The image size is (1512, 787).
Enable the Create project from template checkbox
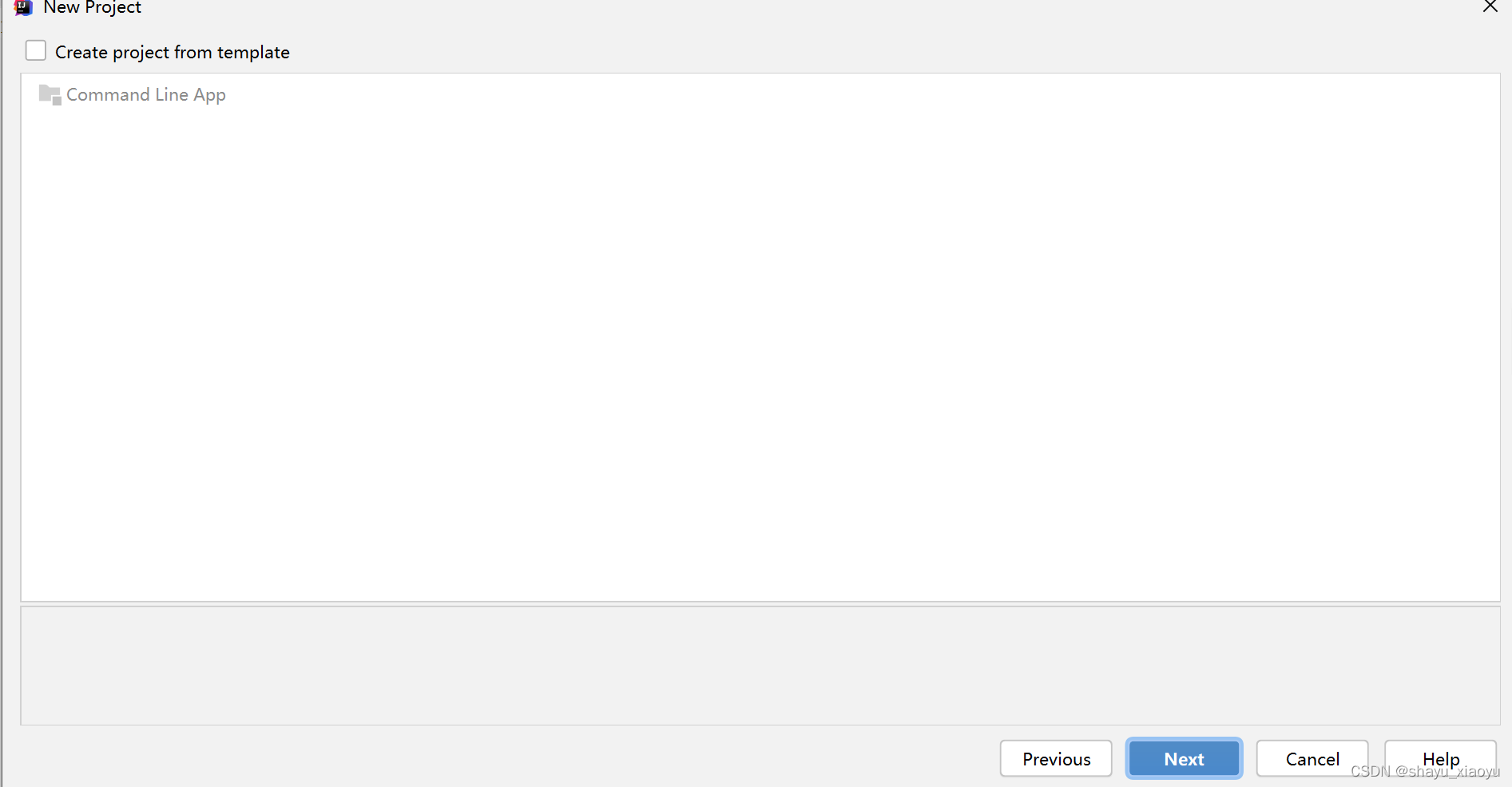point(36,51)
